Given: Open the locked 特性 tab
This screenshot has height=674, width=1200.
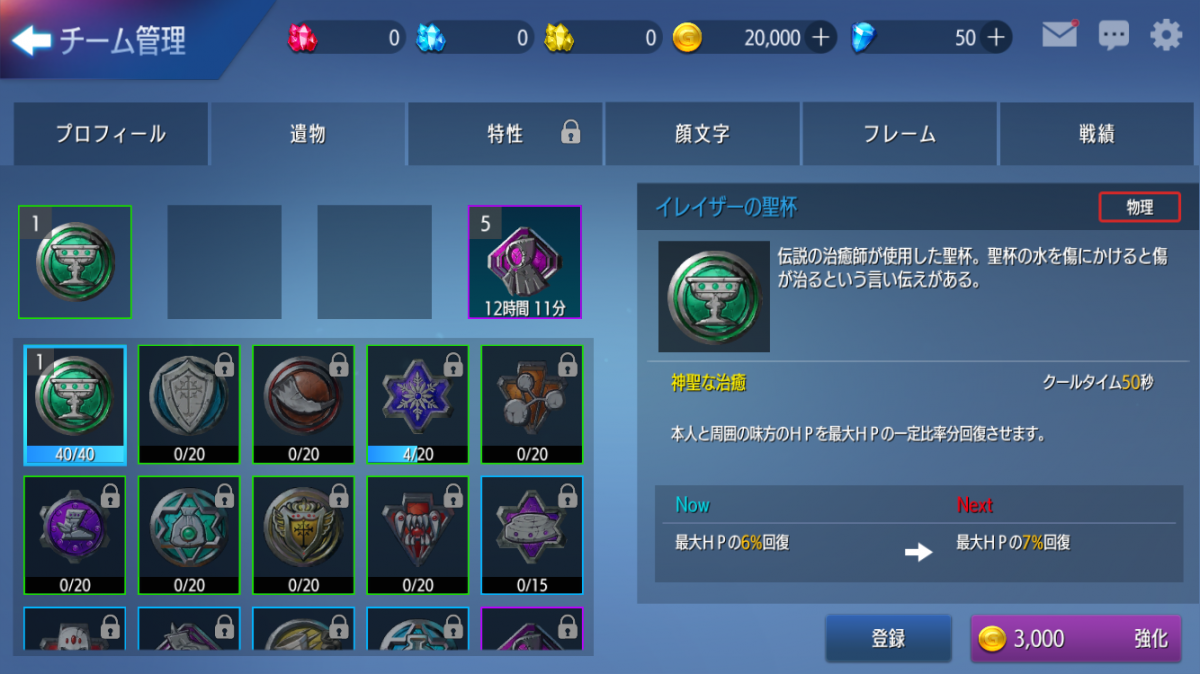Looking at the screenshot, I should click(505, 134).
